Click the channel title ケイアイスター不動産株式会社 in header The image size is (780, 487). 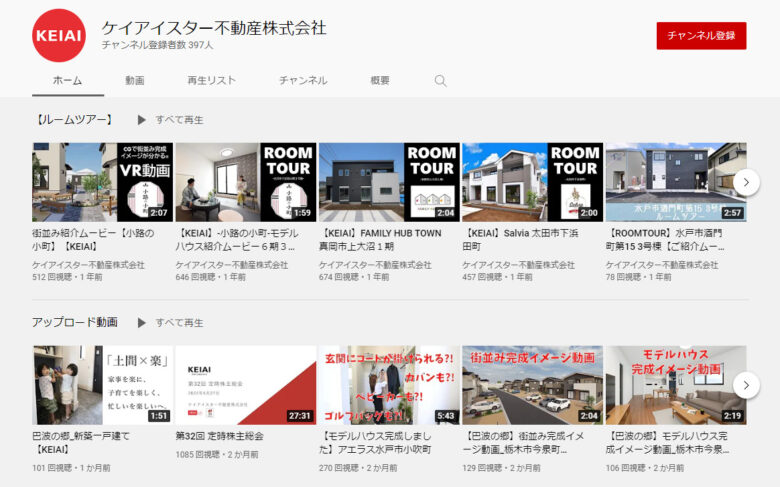[214, 28]
